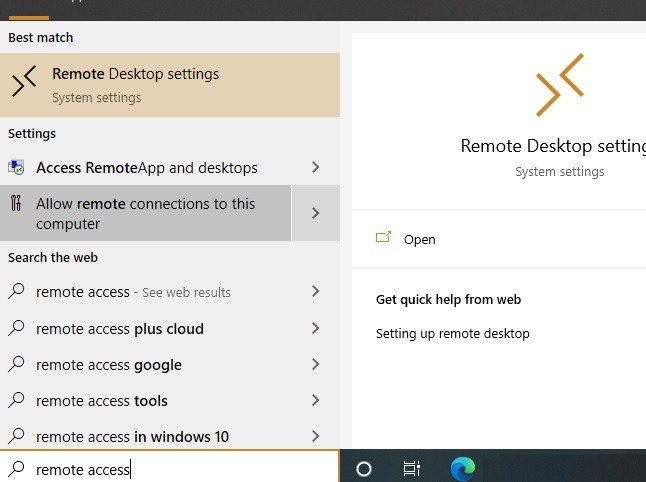The image size is (646, 482).
Task: Expand the google suggestion chevron
Action: (316, 364)
